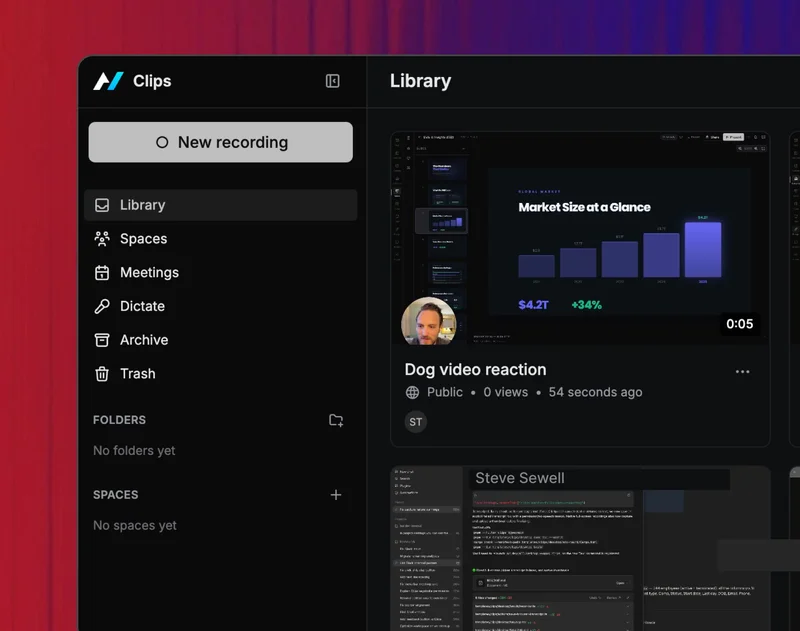800x631 pixels.
Task: Add a new space with plus icon
Action: pyautogui.click(x=336, y=495)
